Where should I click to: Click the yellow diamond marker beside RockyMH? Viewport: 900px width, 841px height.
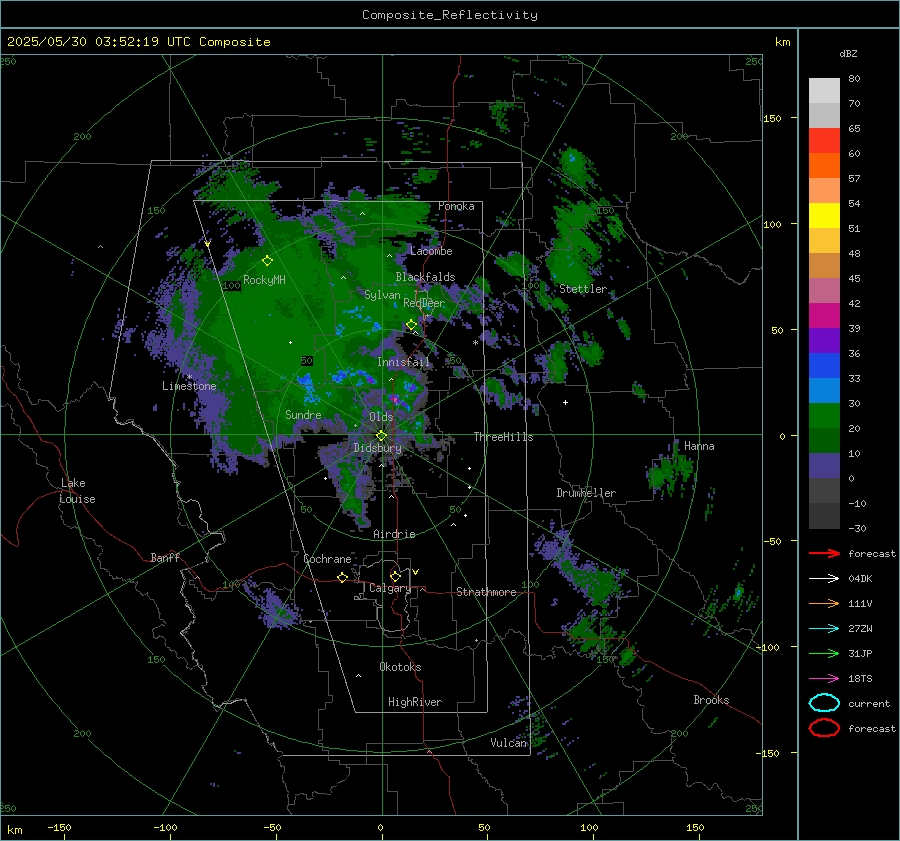tap(267, 261)
